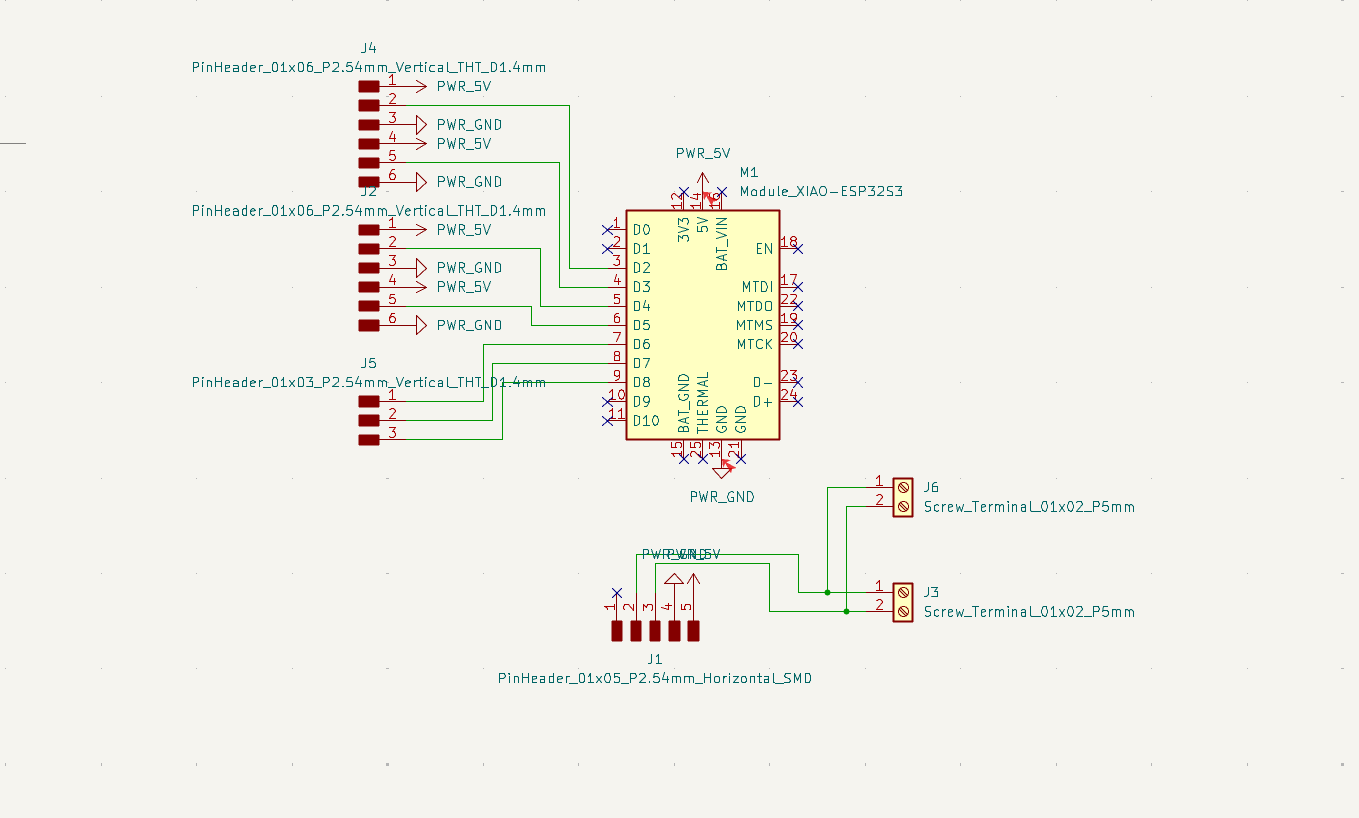Screen dimensions: 1359x818
Task: Select the PWR_GND symbol on J4 pin 6
Action: (421, 181)
